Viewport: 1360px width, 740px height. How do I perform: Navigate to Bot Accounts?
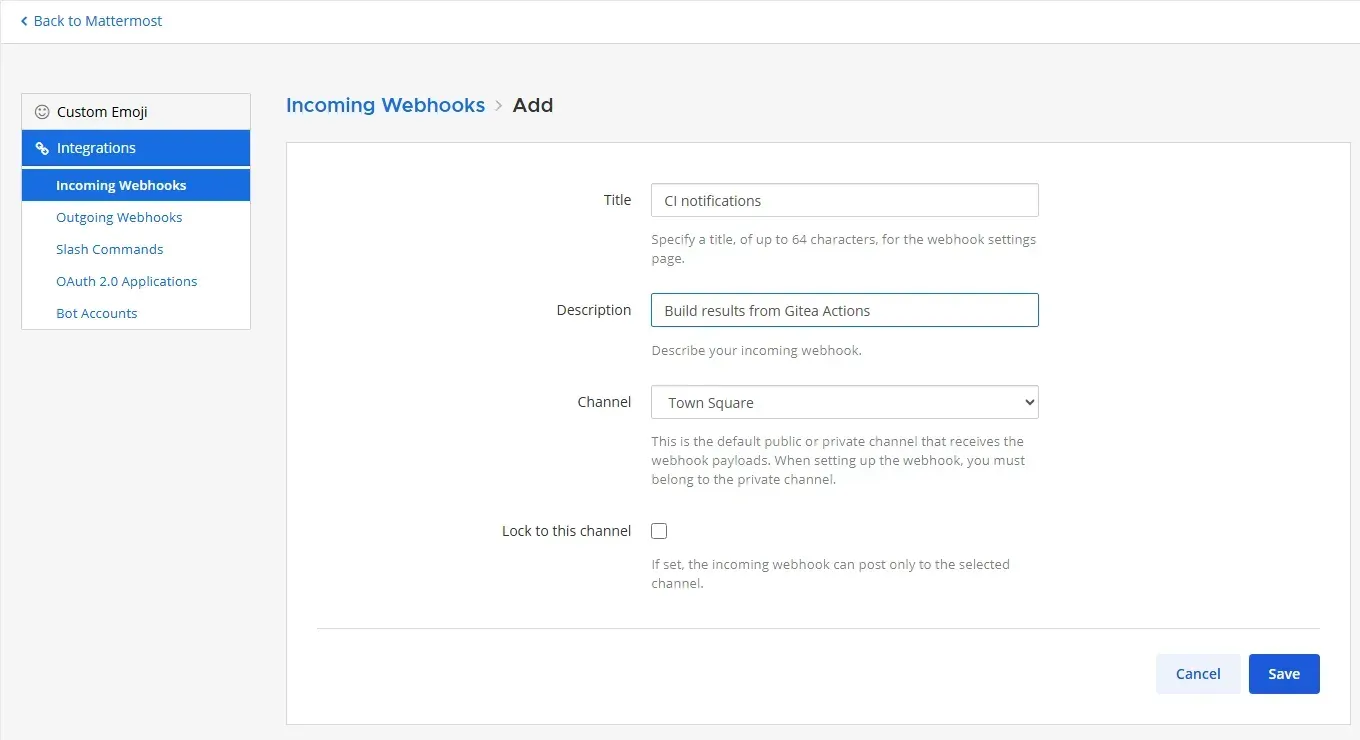click(97, 313)
